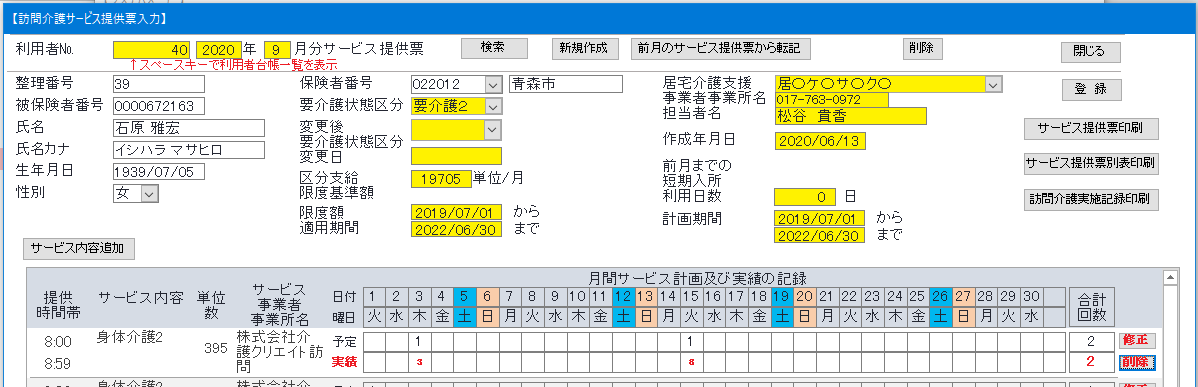The image size is (1198, 387).
Task: Click サービス提供票別表印刷 button
Action: point(1090,164)
